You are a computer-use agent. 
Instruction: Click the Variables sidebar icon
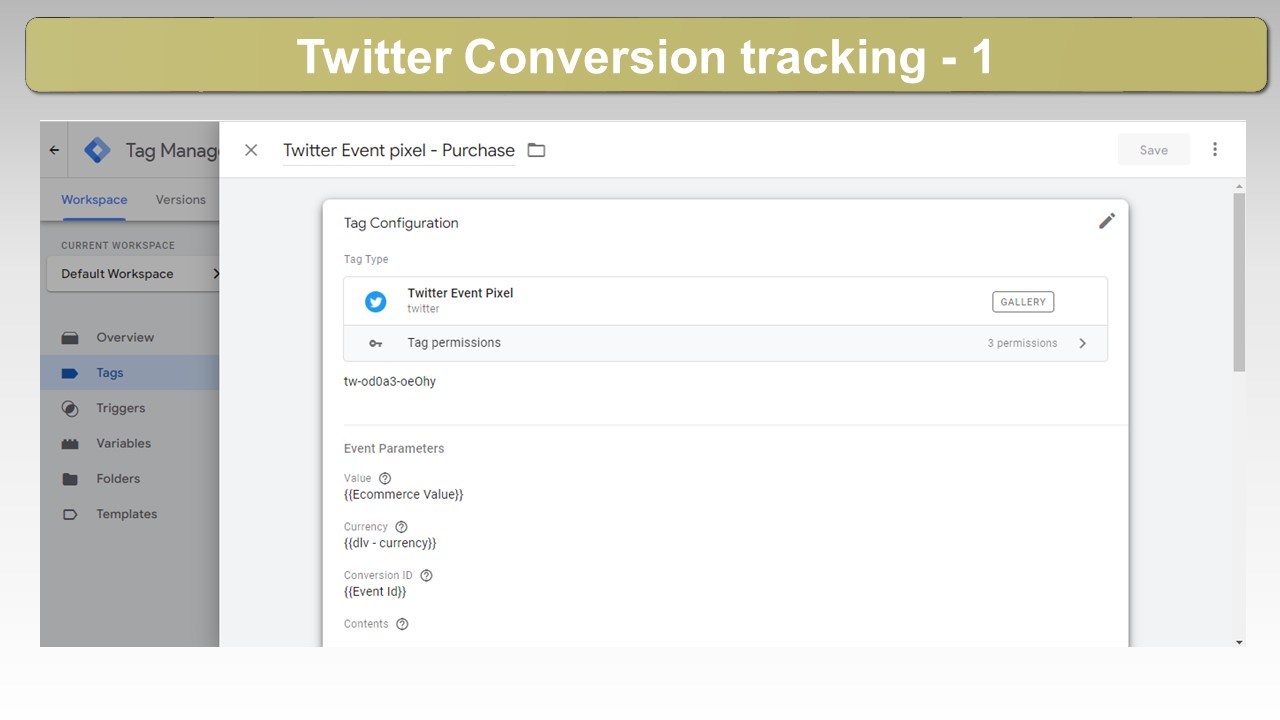pyautogui.click(x=70, y=443)
